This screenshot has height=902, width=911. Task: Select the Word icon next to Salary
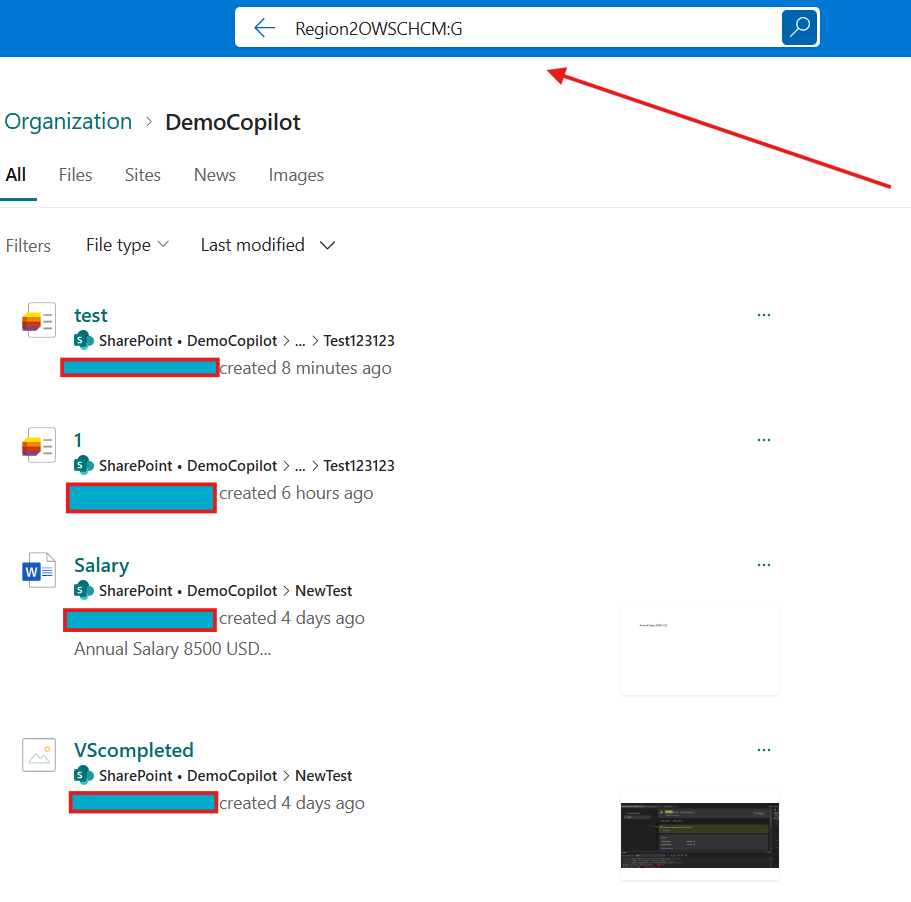pos(38,570)
